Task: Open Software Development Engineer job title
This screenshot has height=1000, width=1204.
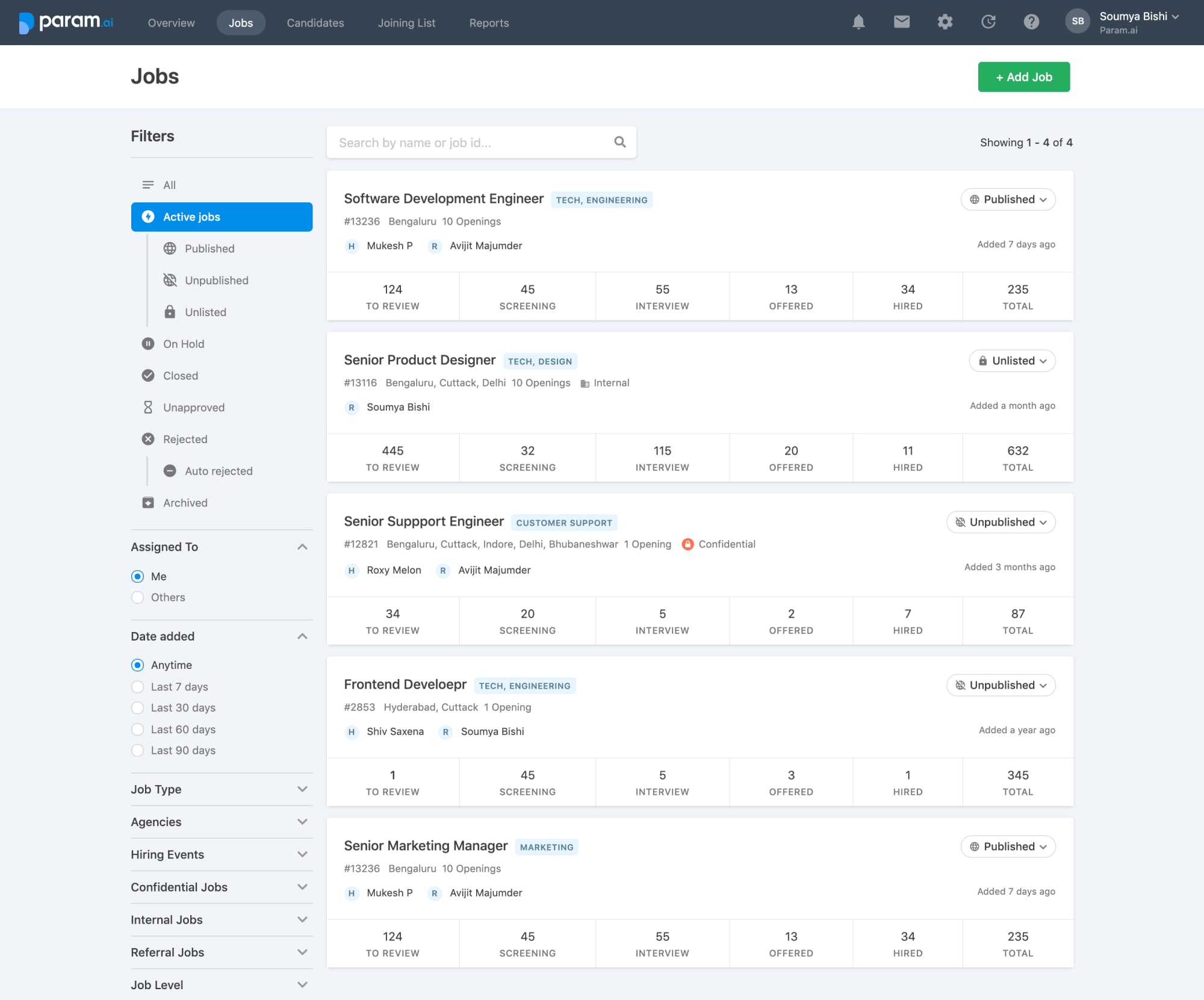Action: click(x=444, y=199)
